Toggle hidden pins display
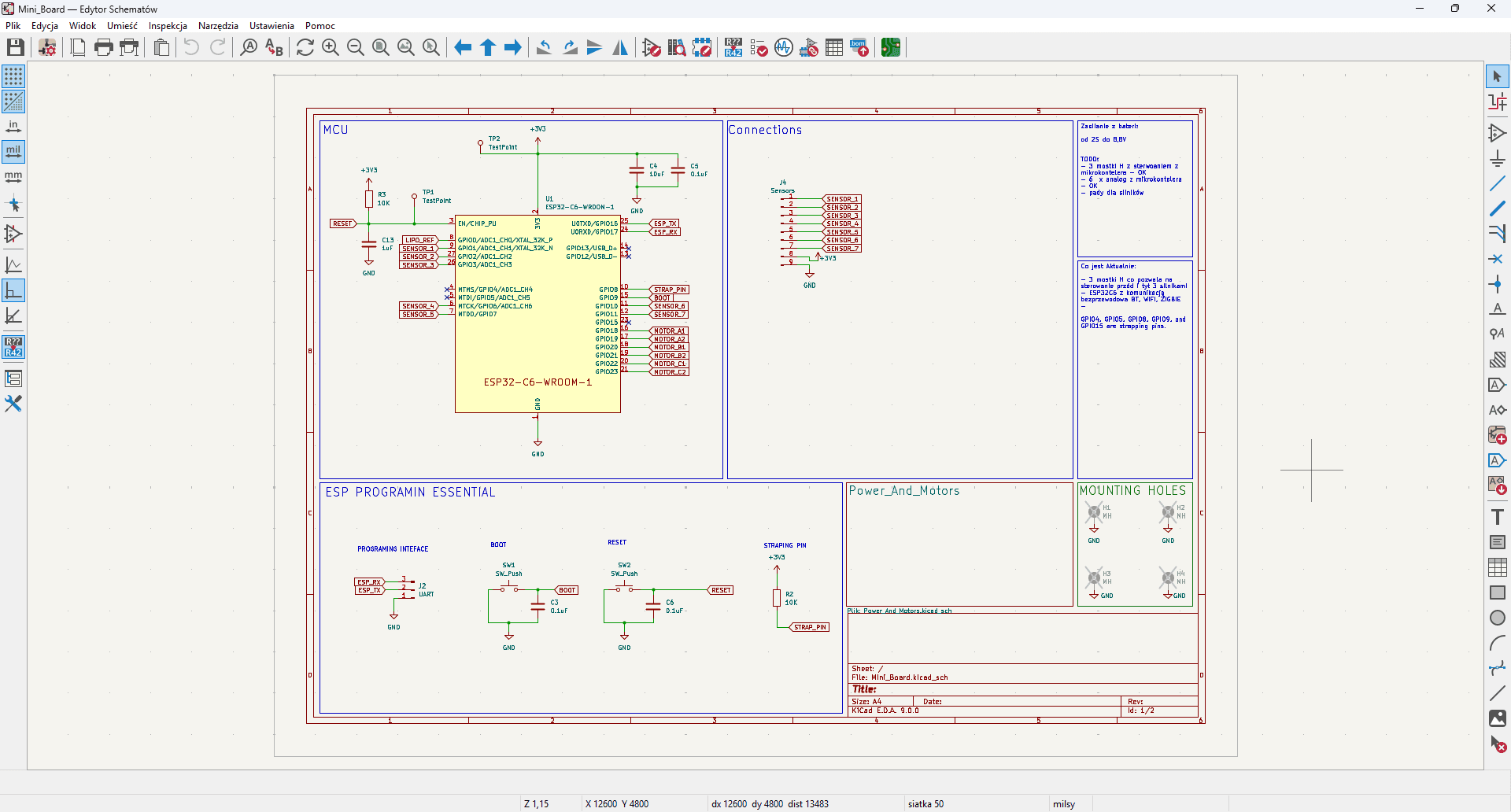This screenshot has height=812, width=1511. point(13,234)
